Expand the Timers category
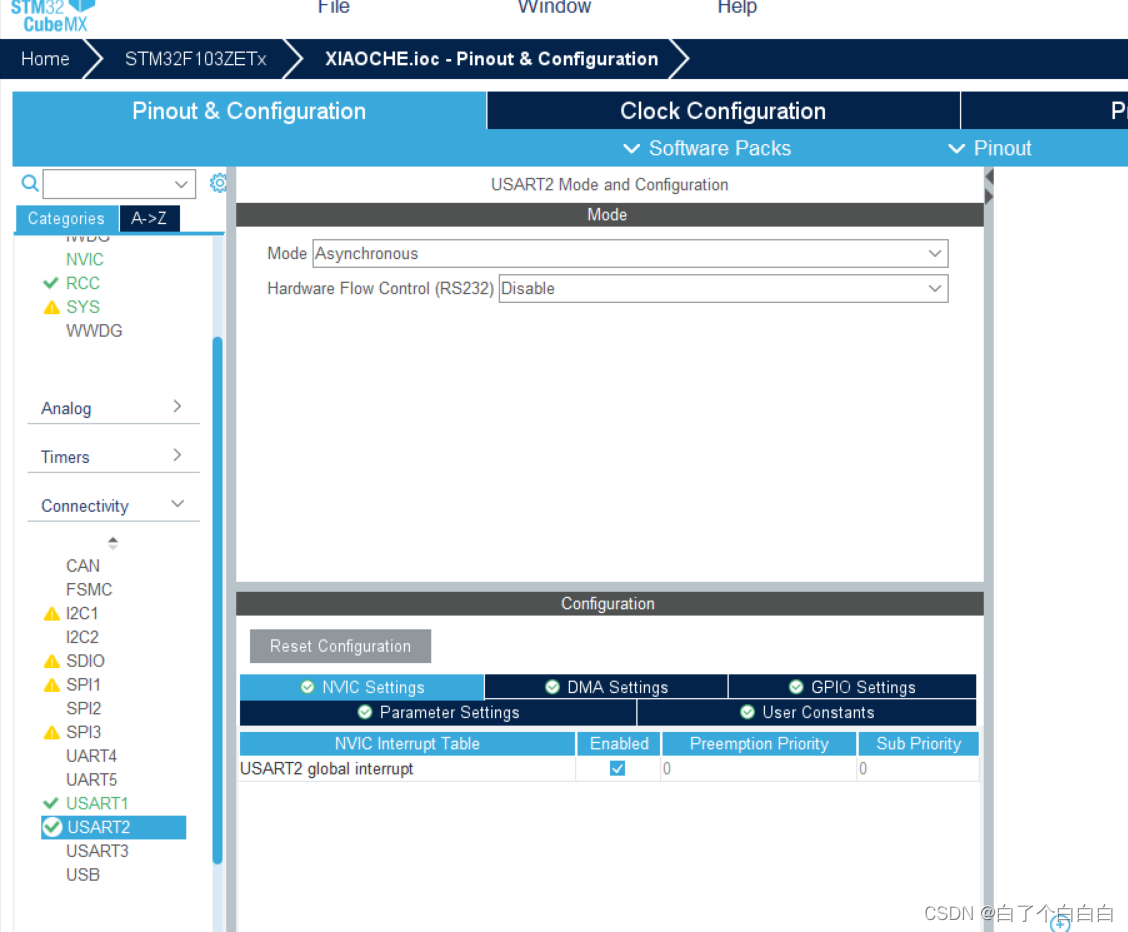Viewport: 1128px width, 932px height. pos(113,457)
